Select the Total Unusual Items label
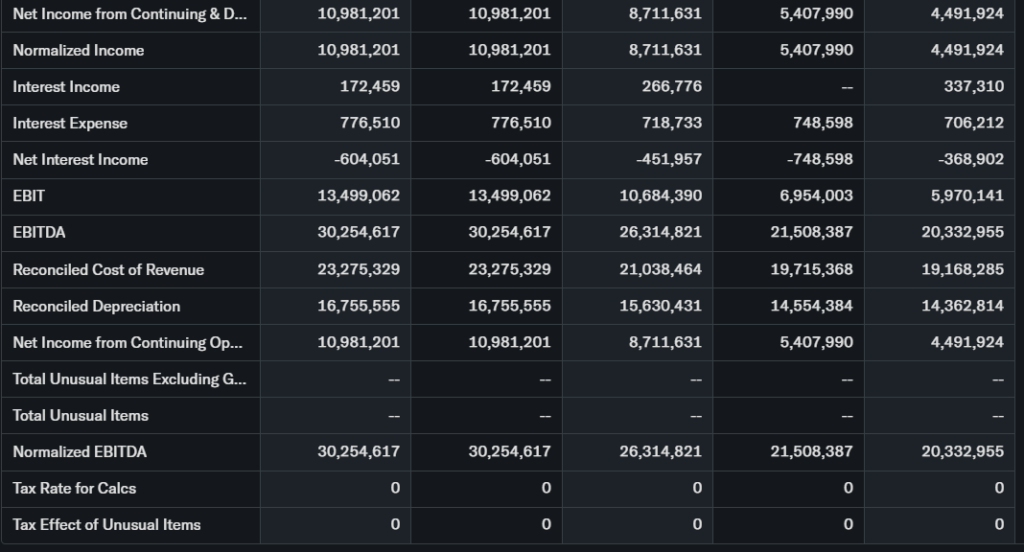The image size is (1024, 552). click(x=80, y=415)
